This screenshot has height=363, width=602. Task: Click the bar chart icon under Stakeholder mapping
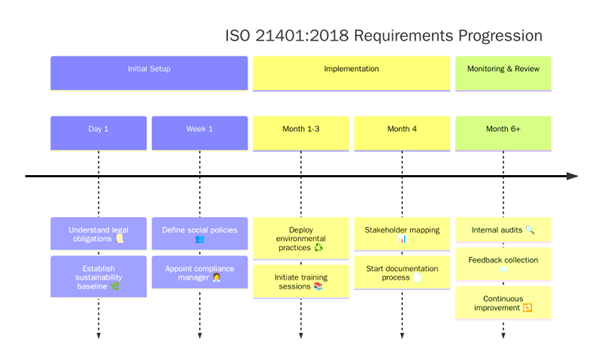(x=402, y=239)
